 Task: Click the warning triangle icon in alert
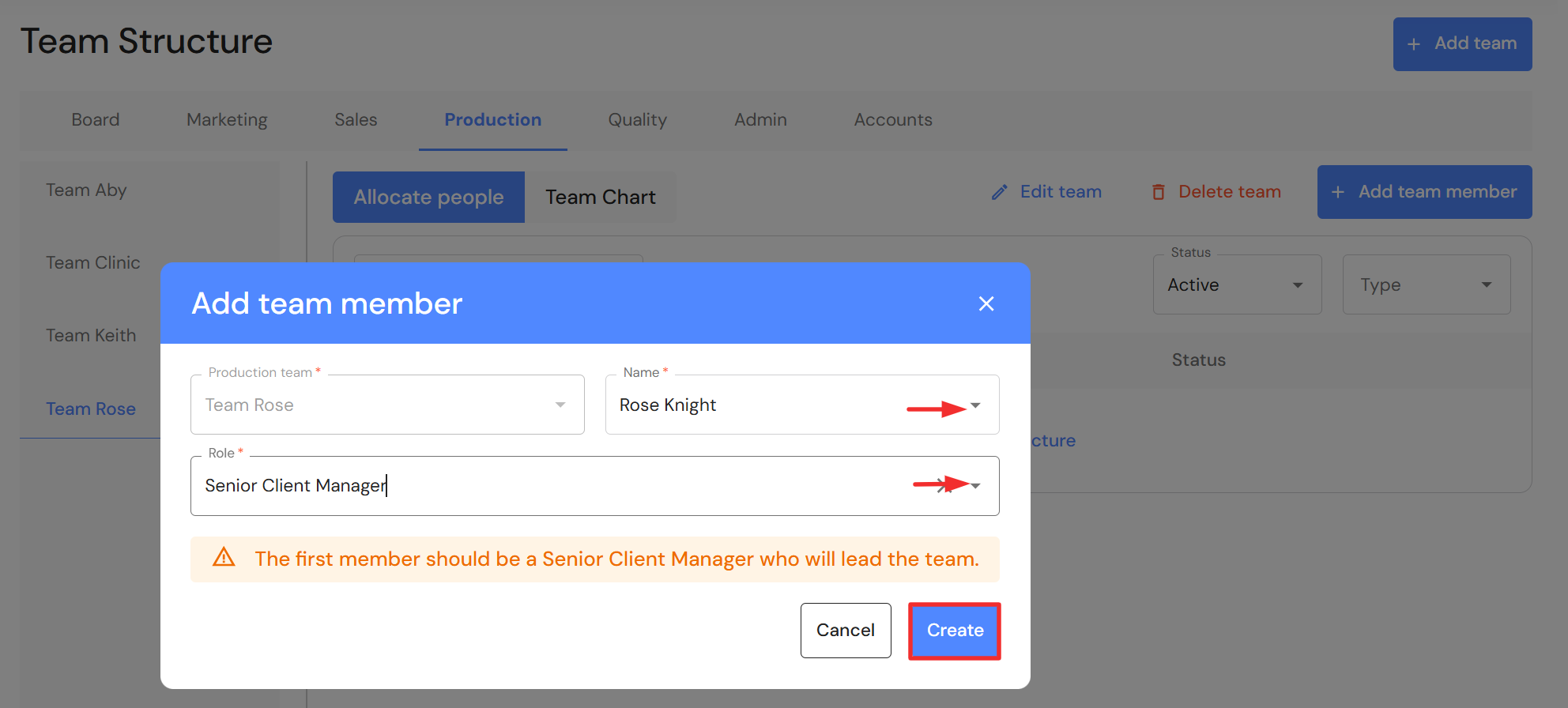(224, 558)
